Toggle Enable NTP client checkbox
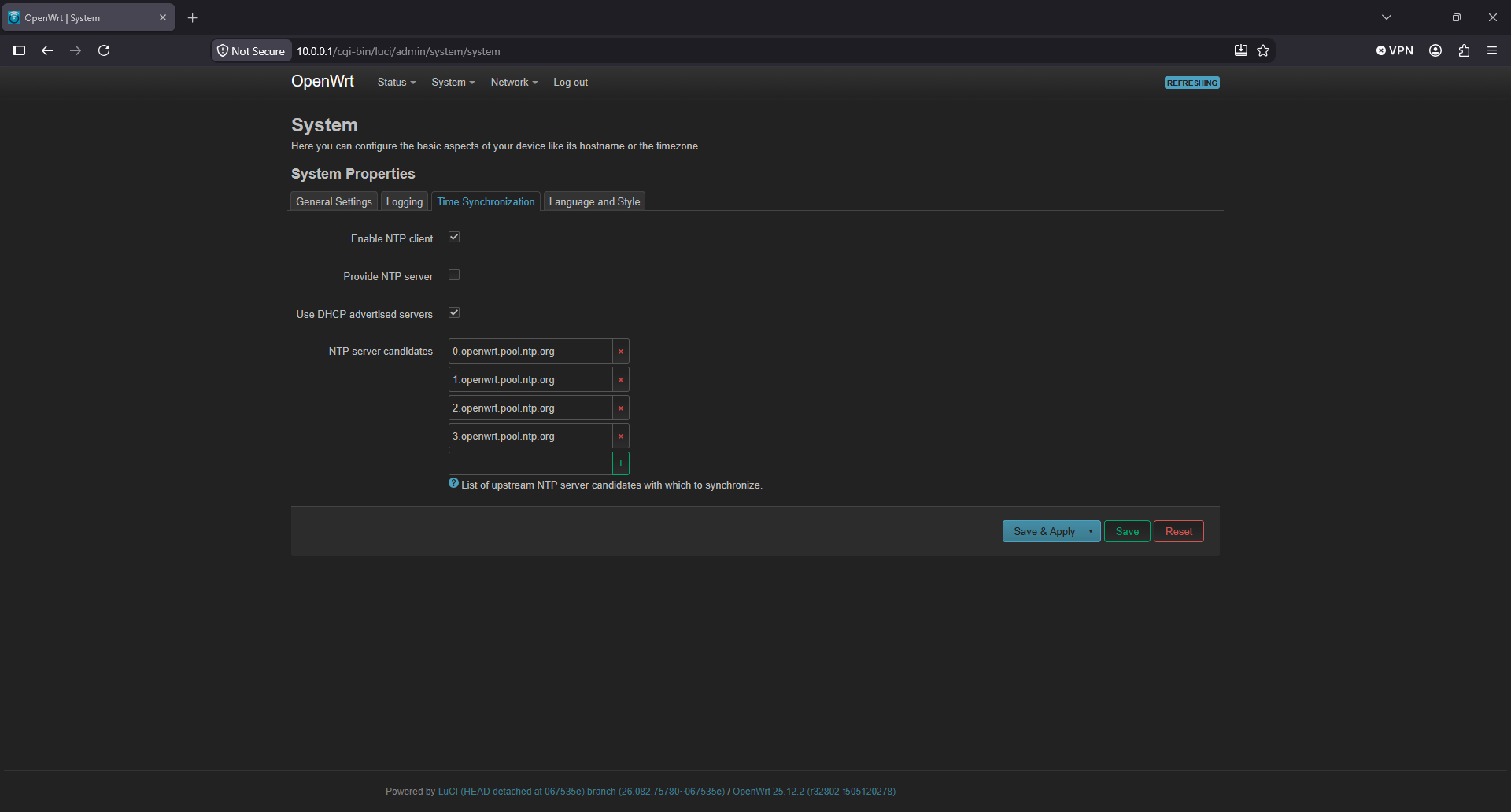Image resolution: width=1511 pixels, height=812 pixels. pos(454,238)
